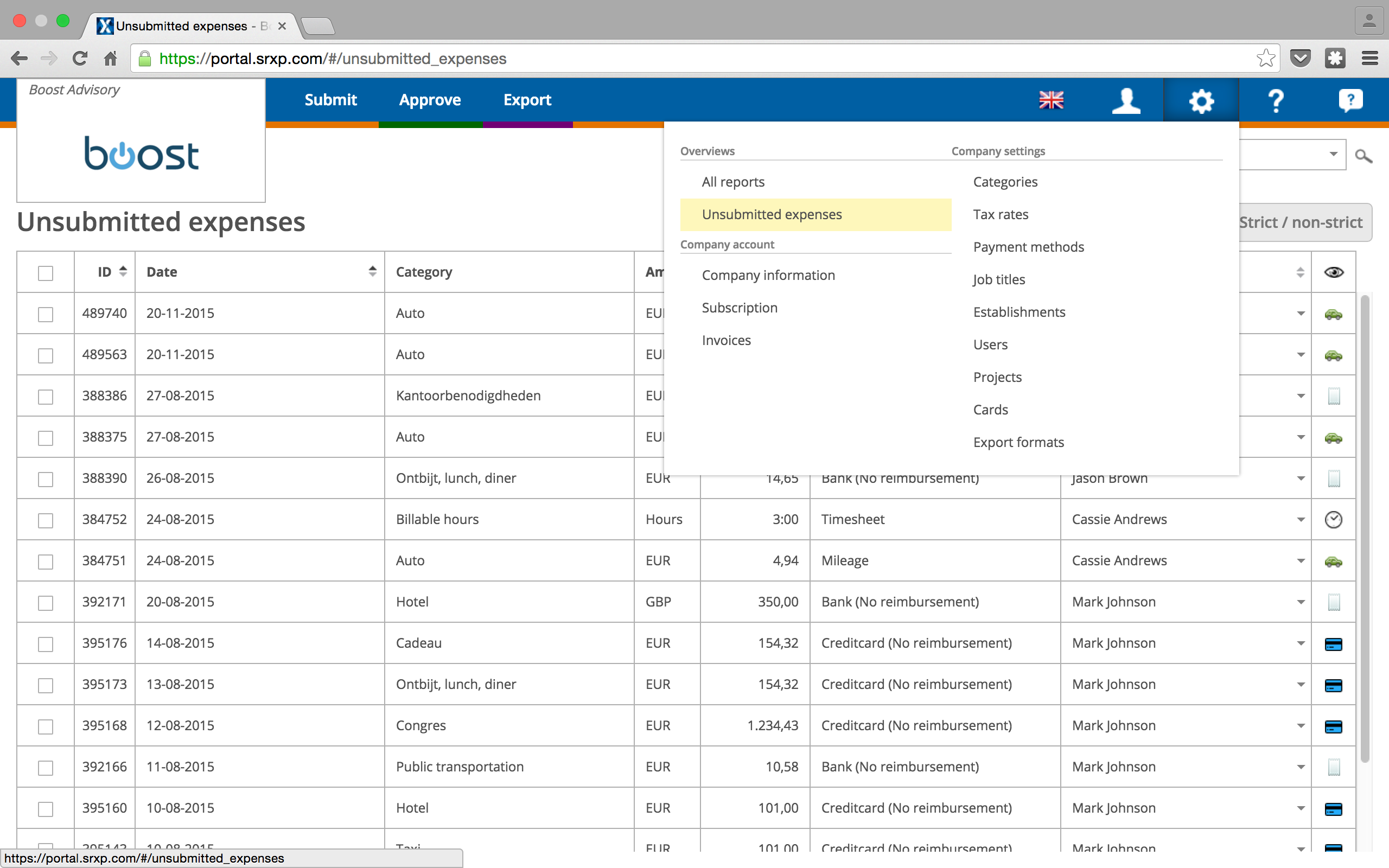Toggle the select-all header checkbox
This screenshot has width=1389, height=868.
[46, 273]
